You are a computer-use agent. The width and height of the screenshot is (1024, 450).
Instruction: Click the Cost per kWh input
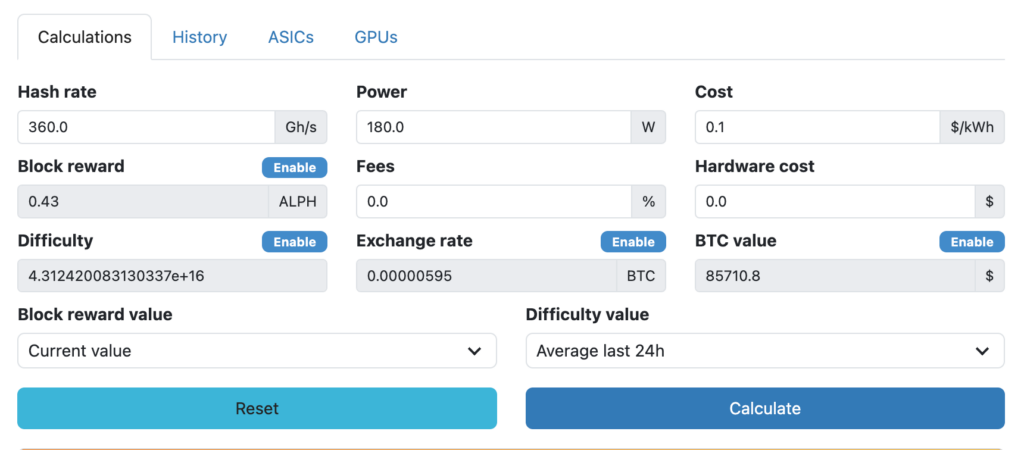pyautogui.click(x=816, y=128)
